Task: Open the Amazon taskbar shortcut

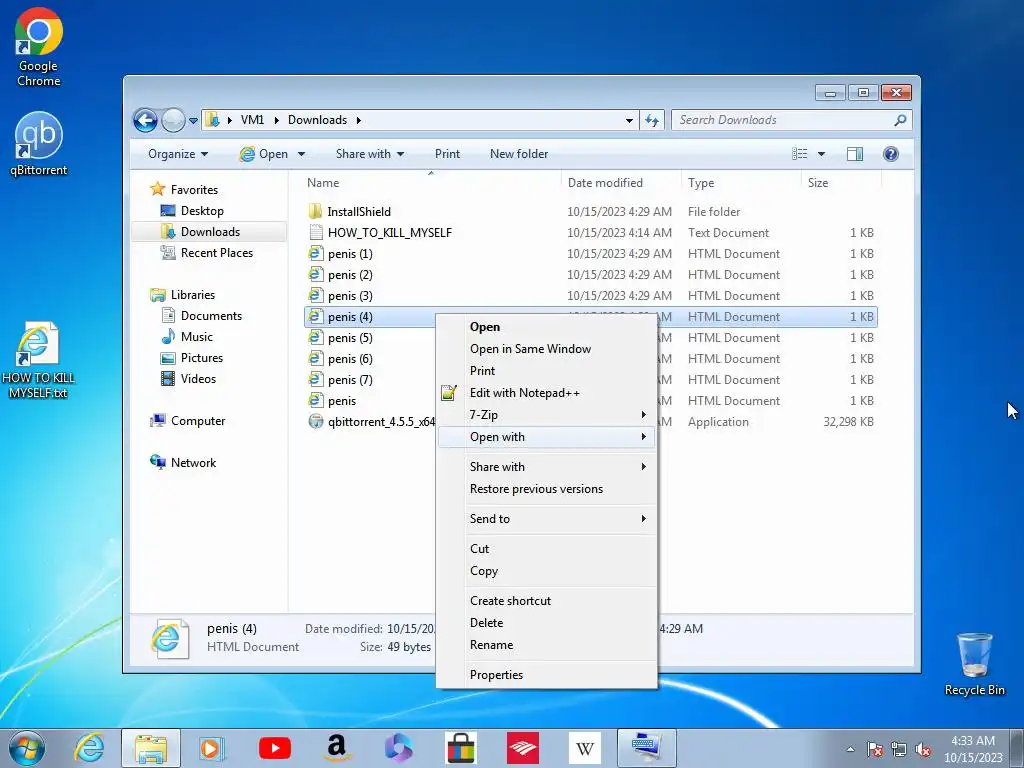Action: click(x=336, y=748)
